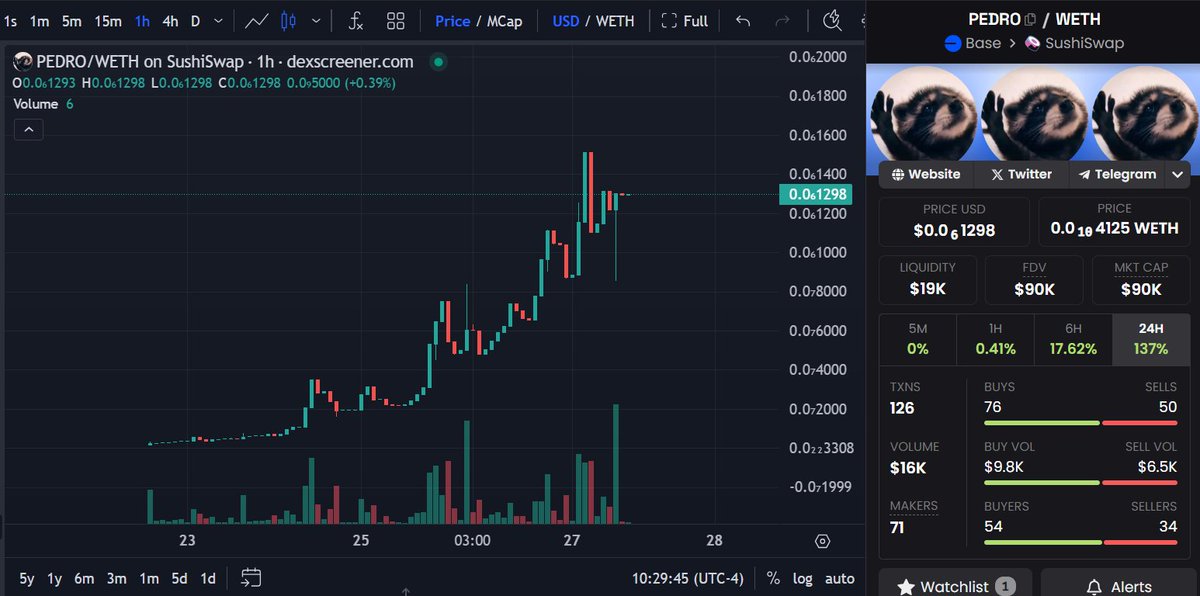Click the Buys/Sells ratio bar
The width and height of the screenshot is (1200, 596).
click(1080, 423)
